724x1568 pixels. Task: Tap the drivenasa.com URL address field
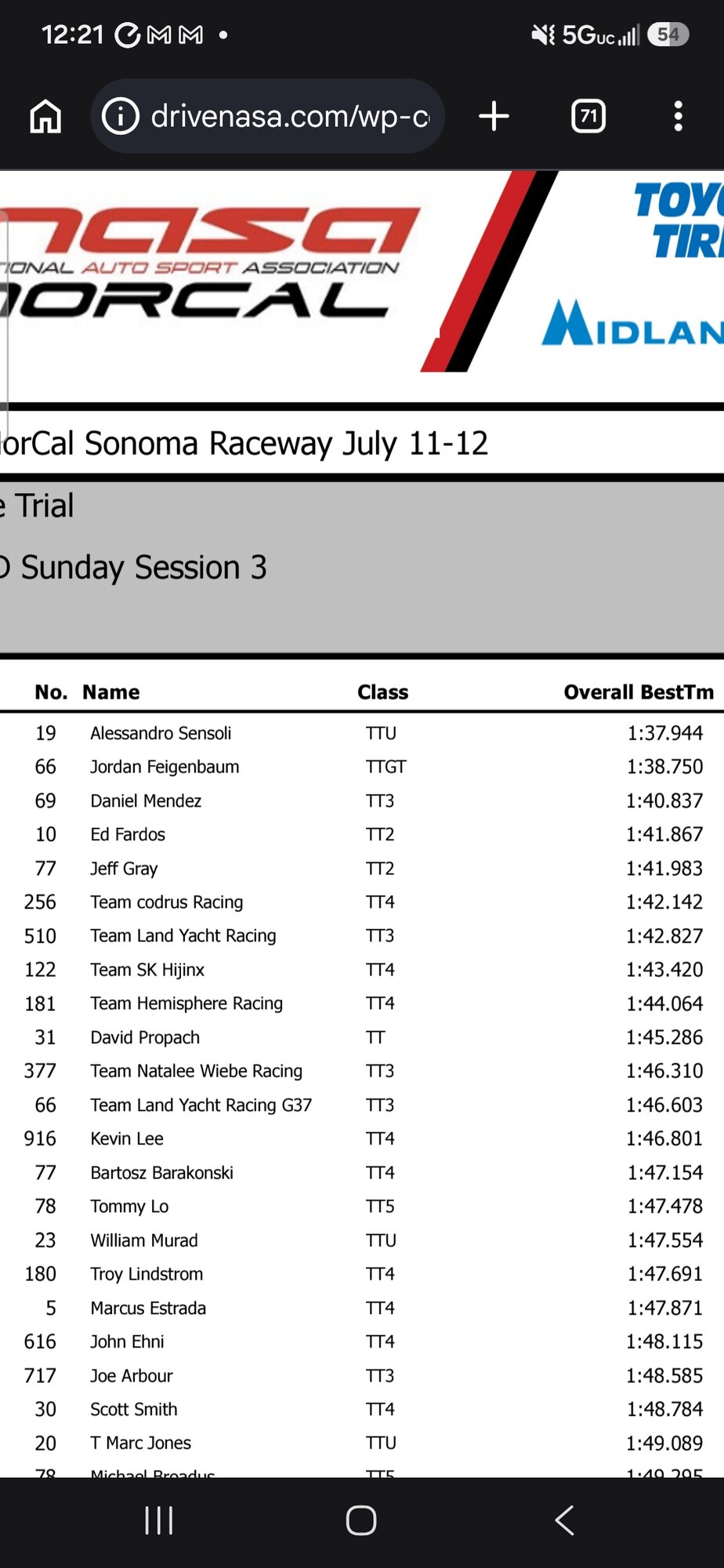point(268,116)
